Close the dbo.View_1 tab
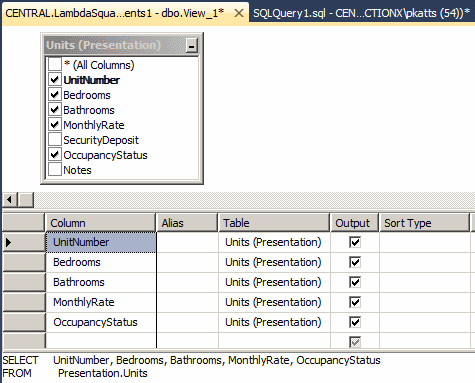Viewport: 475px width, 383px height. [239, 13]
